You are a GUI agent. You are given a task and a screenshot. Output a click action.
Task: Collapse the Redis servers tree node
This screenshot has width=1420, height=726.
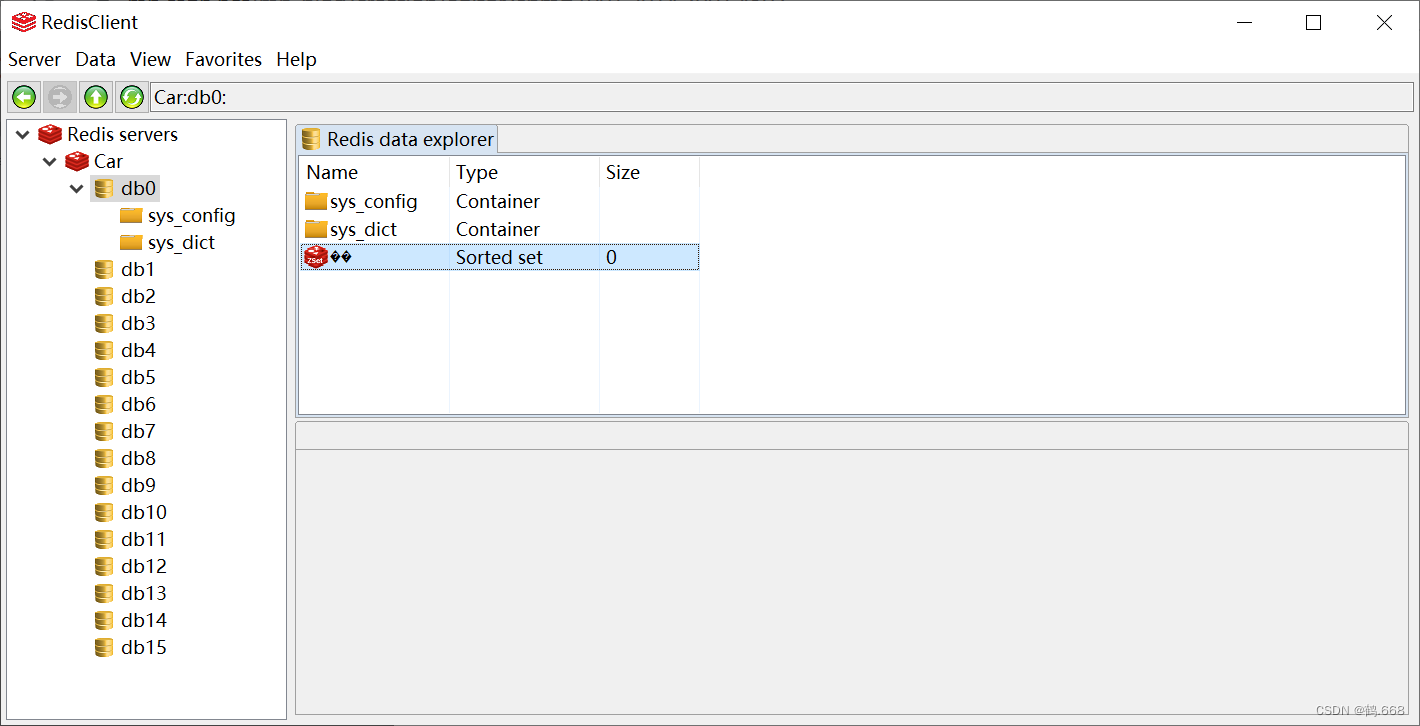(x=23, y=134)
